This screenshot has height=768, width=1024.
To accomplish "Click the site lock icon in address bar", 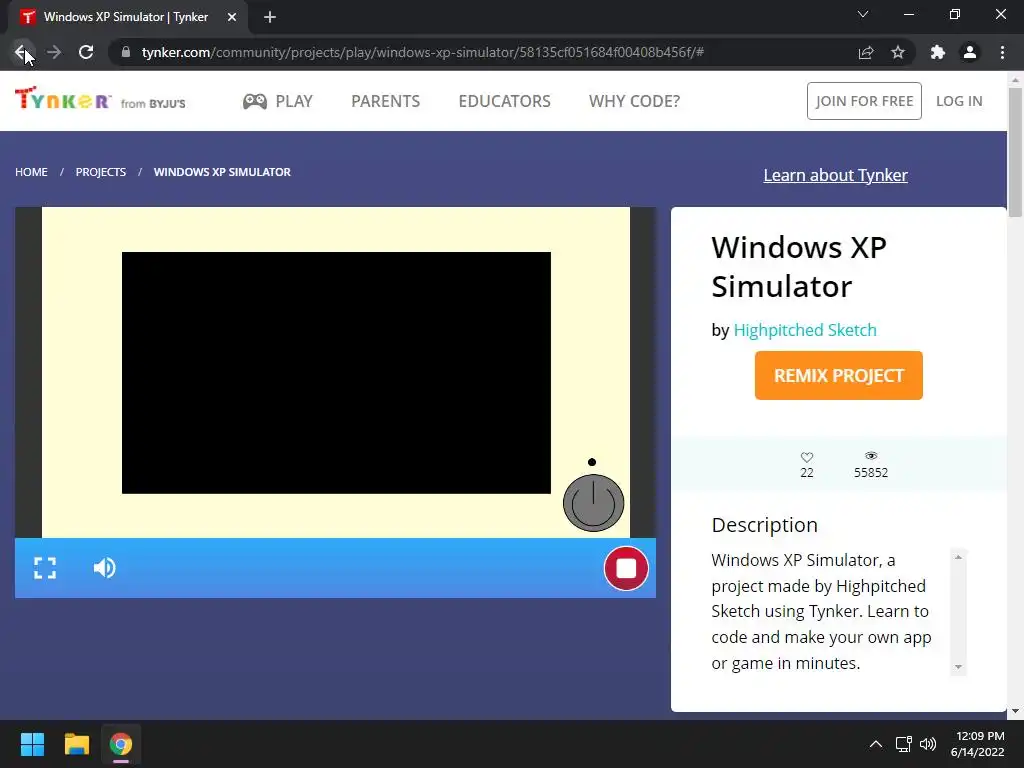I will tap(126, 52).
